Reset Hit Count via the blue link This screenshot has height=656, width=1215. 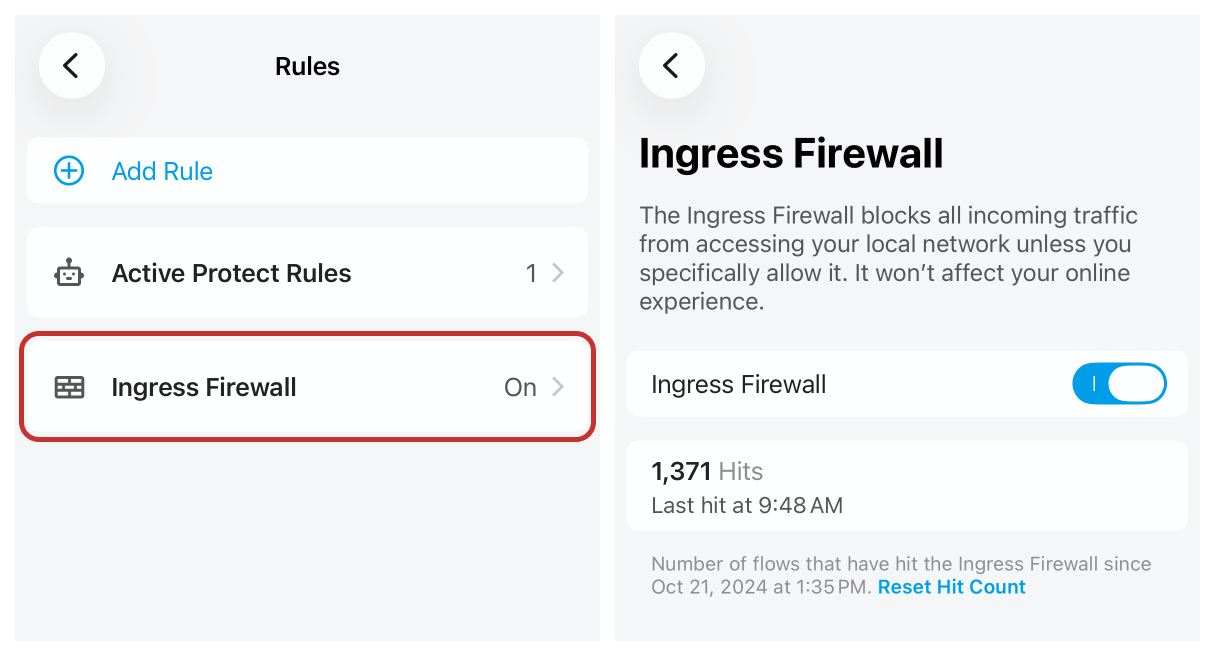[951, 587]
